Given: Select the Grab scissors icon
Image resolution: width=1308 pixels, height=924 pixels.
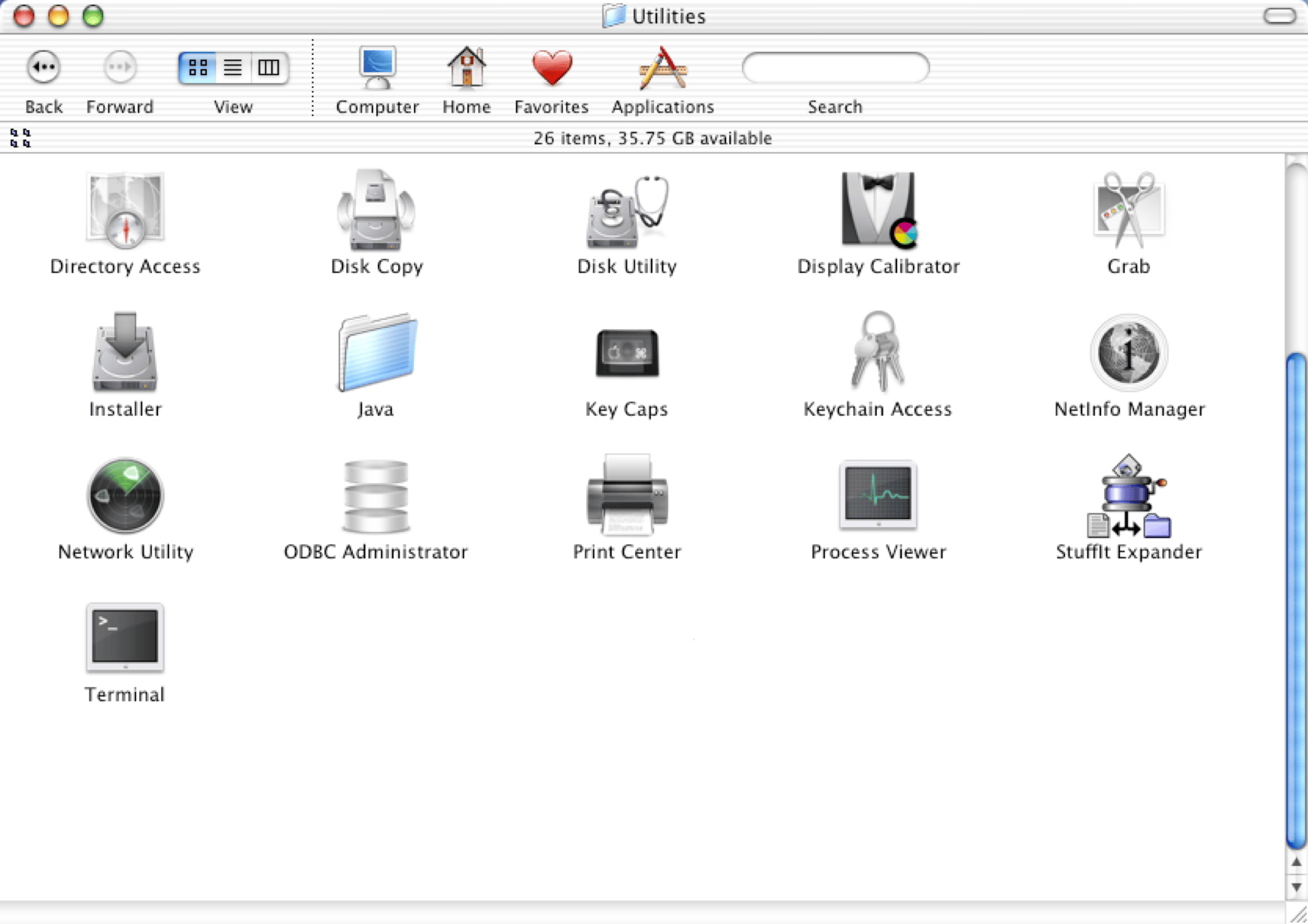Looking at the screenshot, I should click(1128, 210).
